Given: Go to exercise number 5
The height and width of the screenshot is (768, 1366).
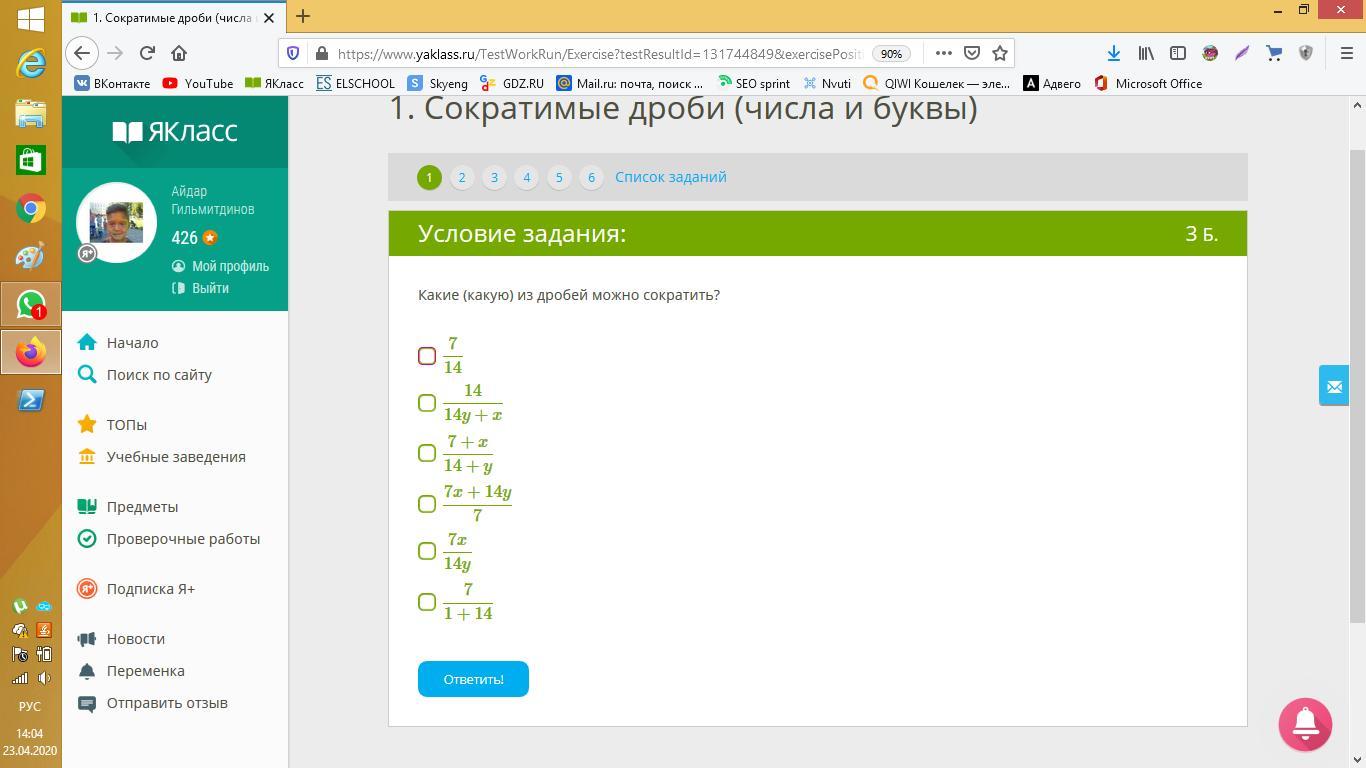Looking at the screenshot, I should click(x=559, y=177).
